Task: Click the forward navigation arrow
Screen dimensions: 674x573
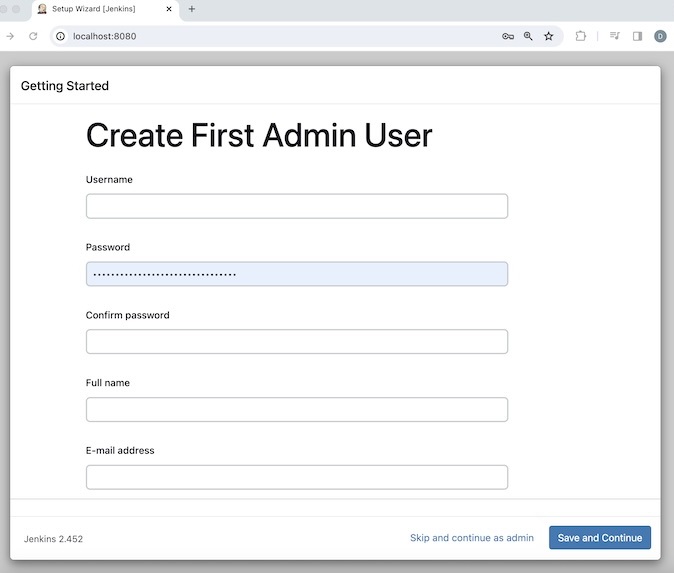Action: click(x=10, y=36)
